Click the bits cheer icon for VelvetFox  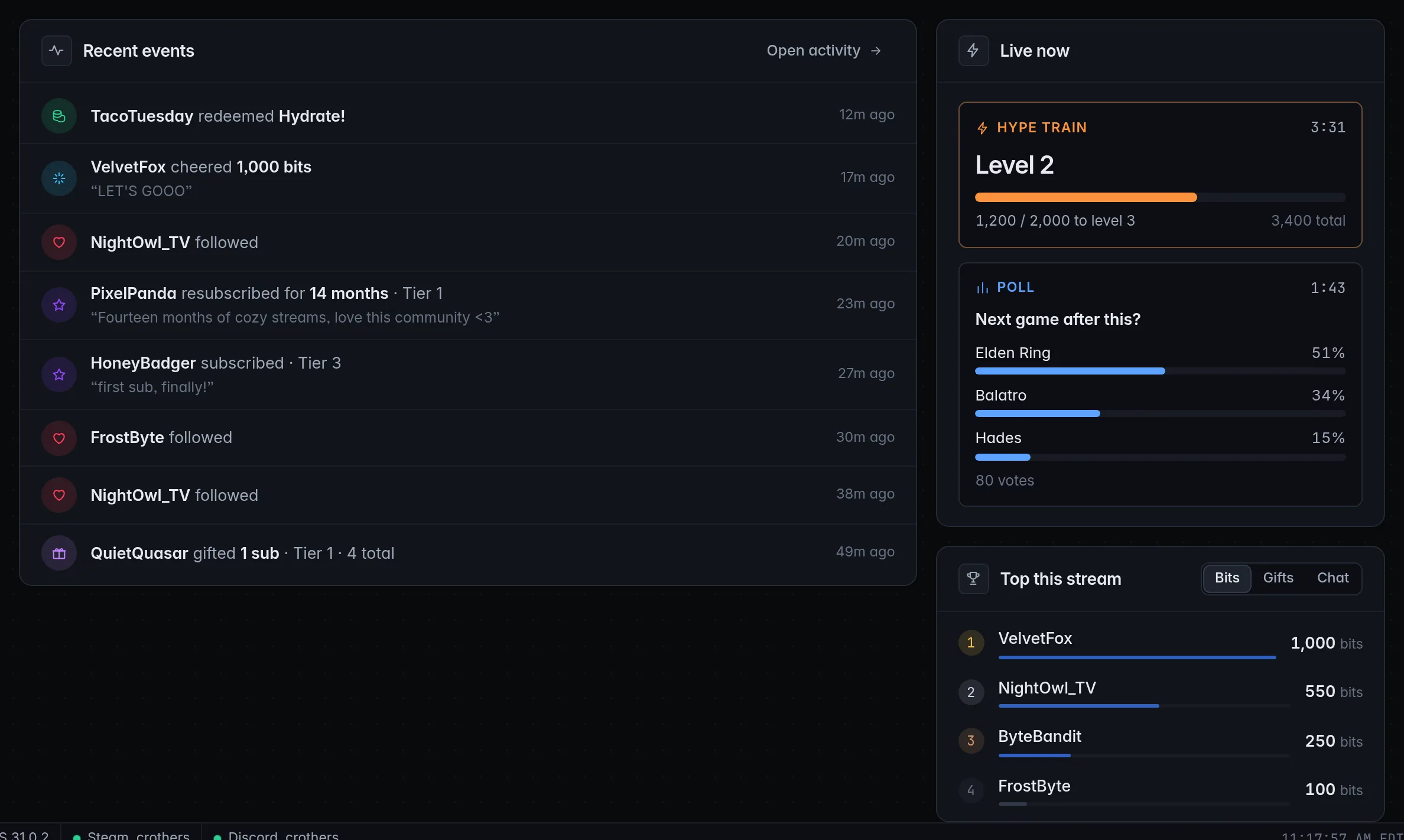coord(59,178)
